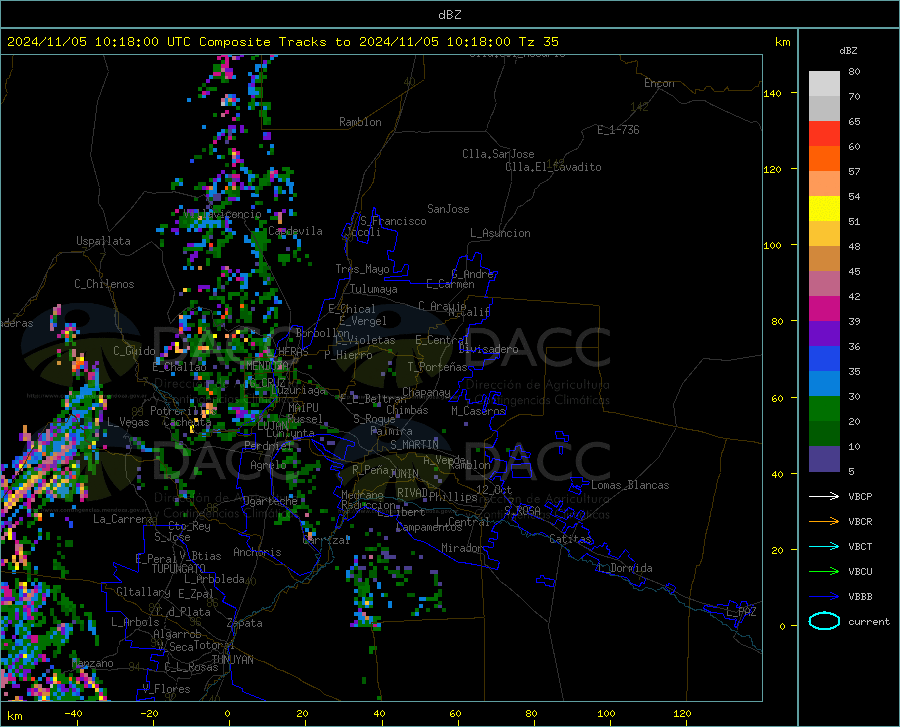
Task: Pick the red swatch between 65 and 60
Action: (824, 134)
